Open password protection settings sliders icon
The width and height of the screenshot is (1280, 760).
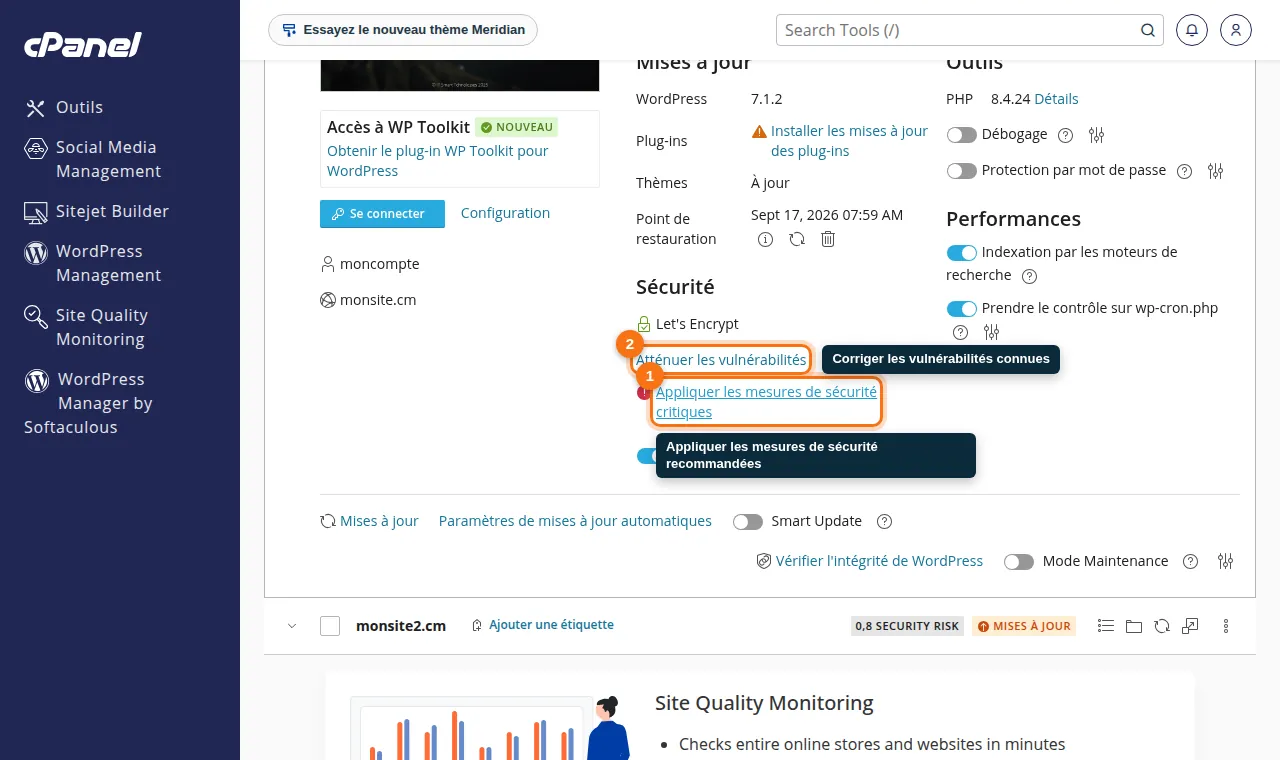1215,171
